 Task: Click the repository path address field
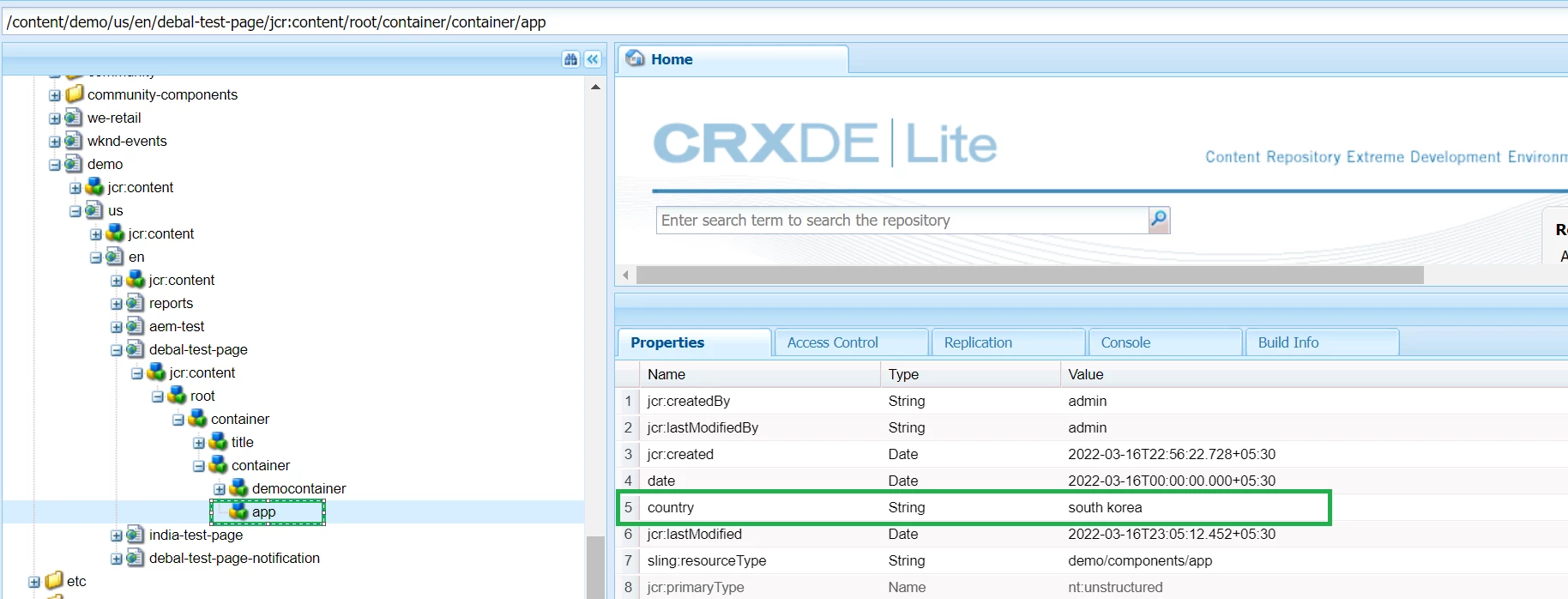[784, 21]
